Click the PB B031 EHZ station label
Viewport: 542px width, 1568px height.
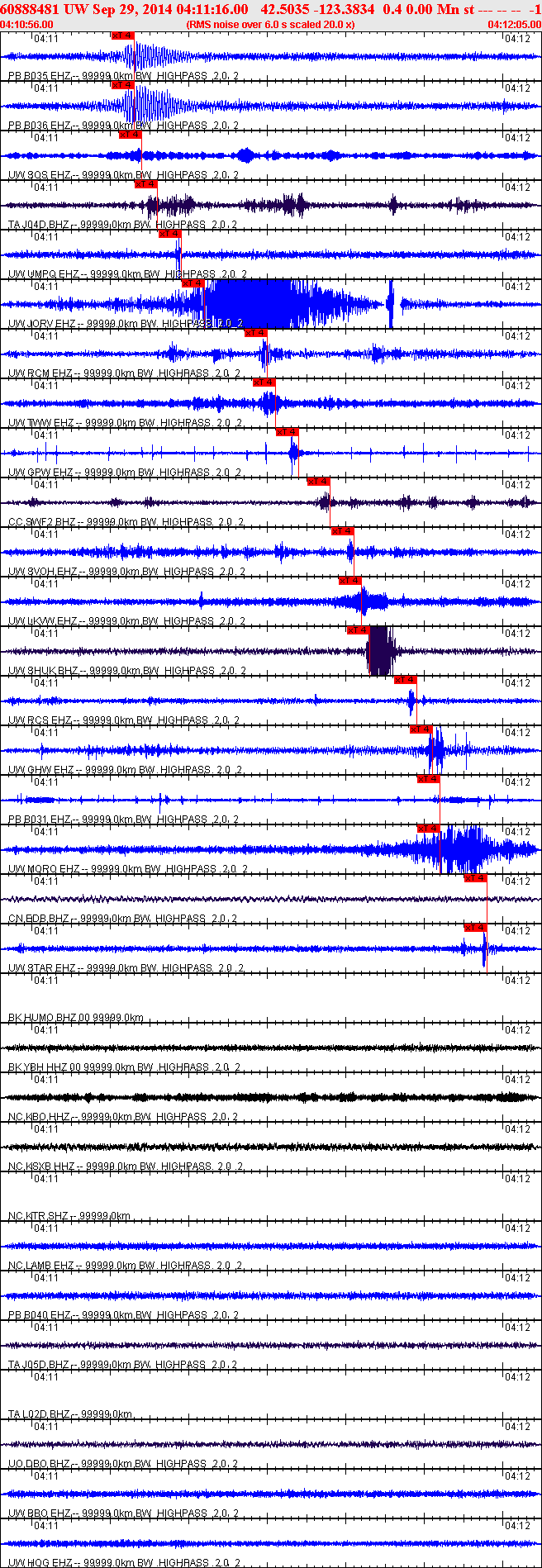click(x=124, y=820)
